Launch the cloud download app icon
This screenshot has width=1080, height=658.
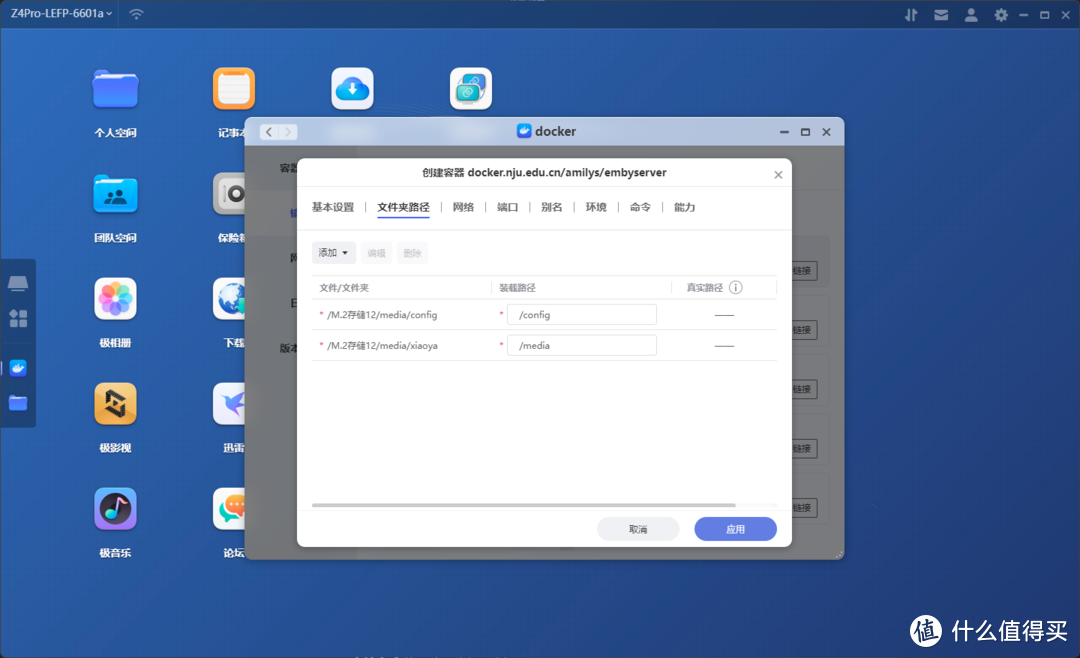352,89
